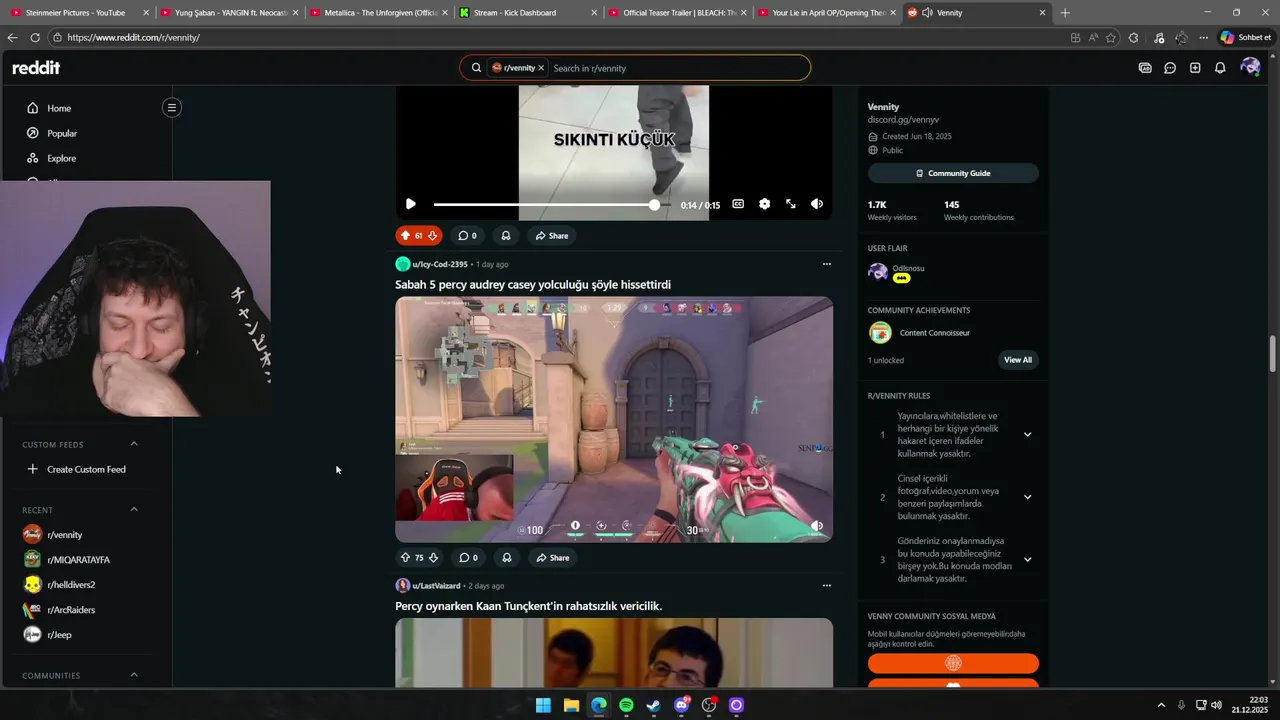The width and height of the screenshot is (1280, 720).
Task: Open u/Icy-Cod-2395 profile link
Action: coord(440,264)
